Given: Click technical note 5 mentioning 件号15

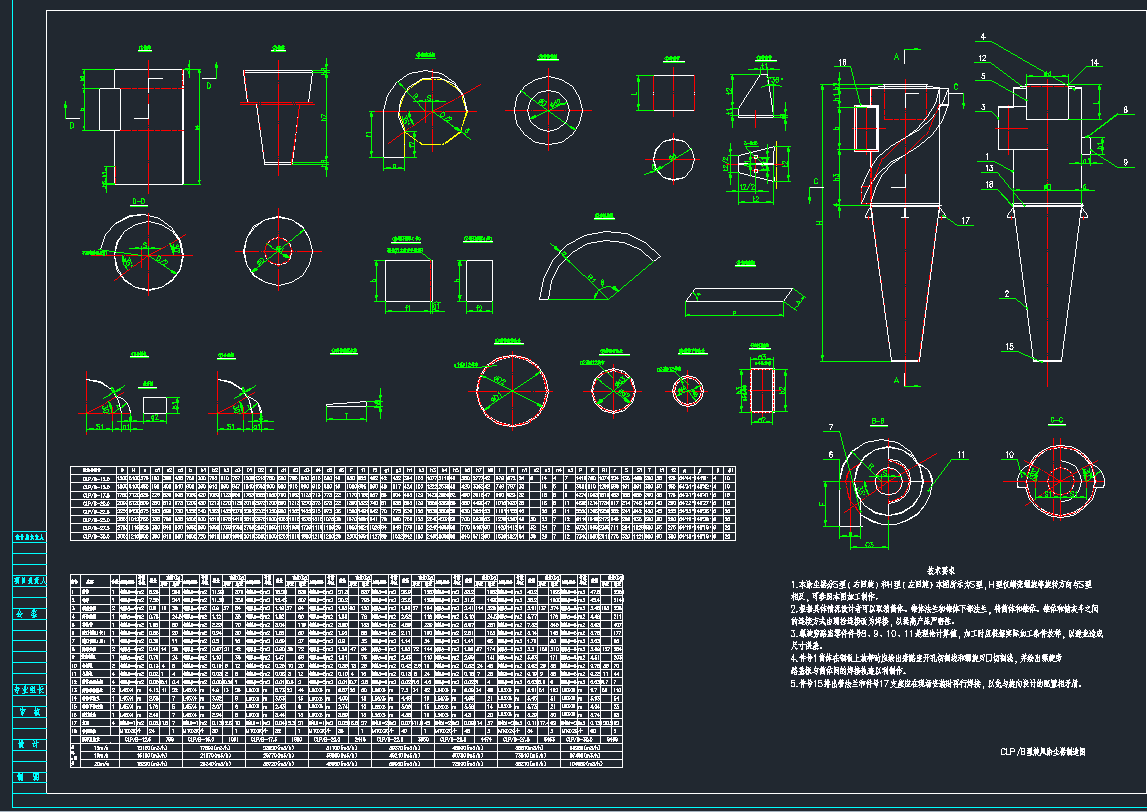Looking at the screenshot, I should coord(935,684).
